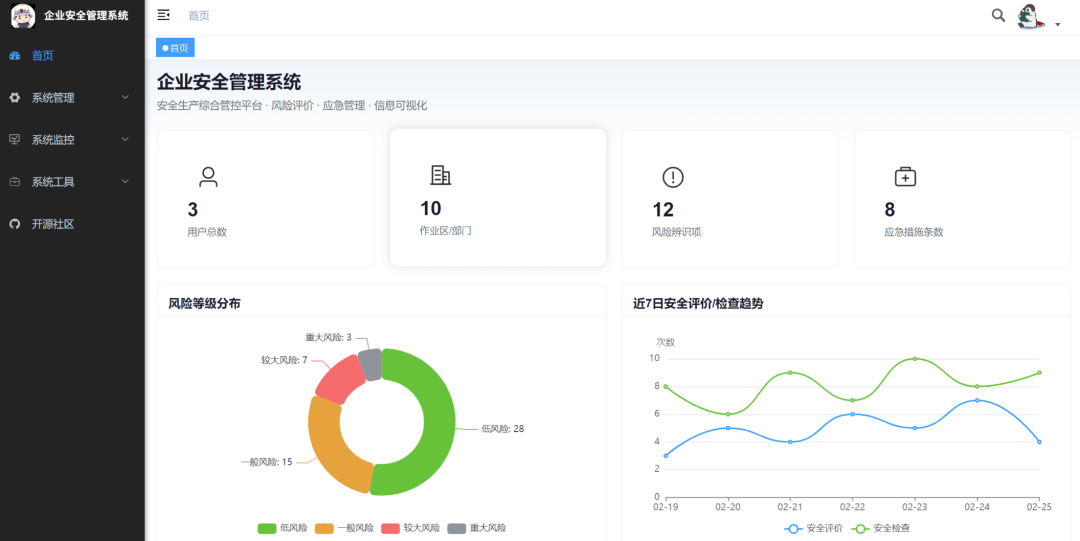Click the 风险等级分布 panel title
Viewport: 1080px width, 541px height.
pyautogui.click(x=205, y=303)
